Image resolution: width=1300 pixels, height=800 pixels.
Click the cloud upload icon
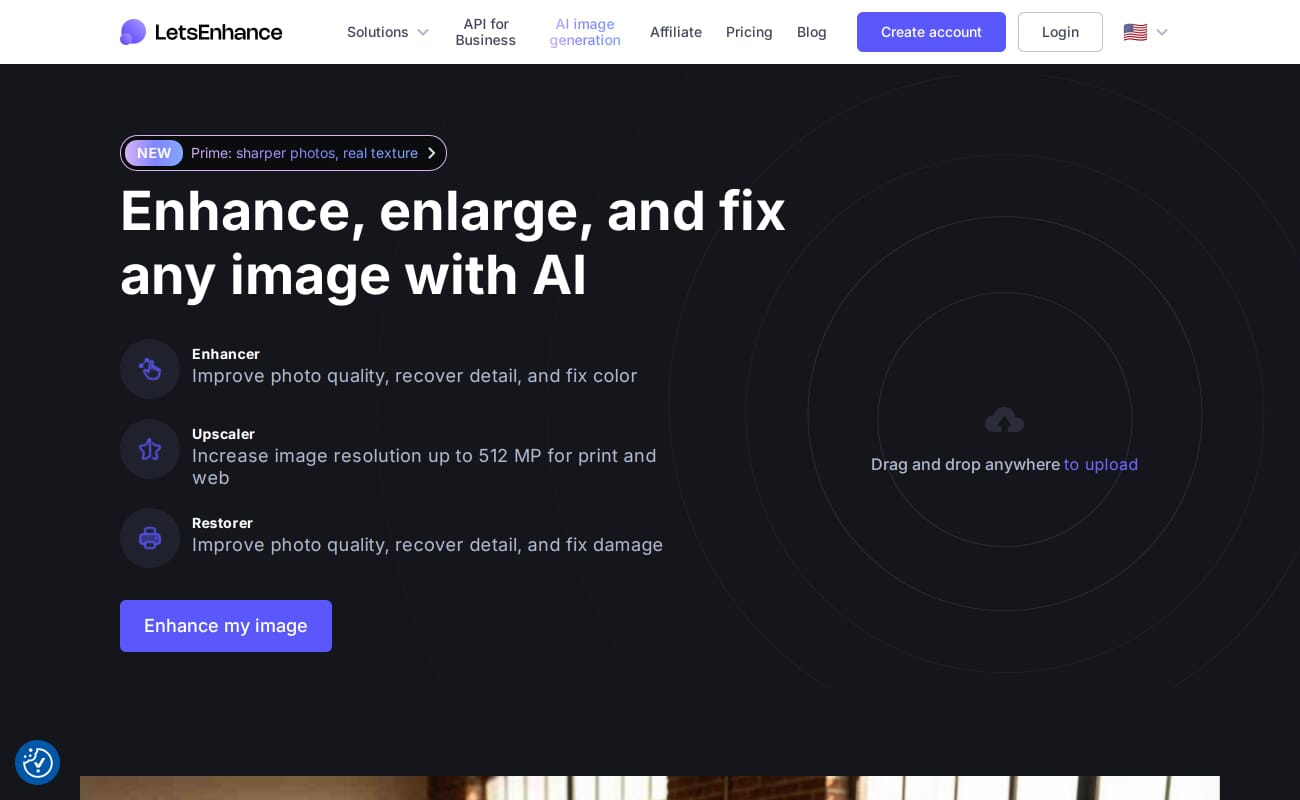[1004, 421]
